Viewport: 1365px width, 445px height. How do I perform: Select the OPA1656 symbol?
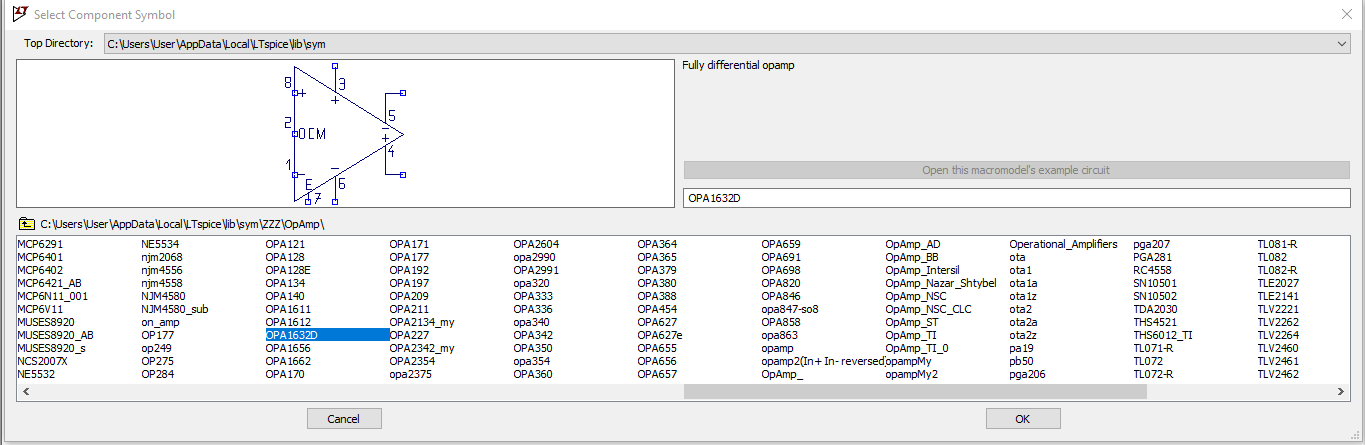(x=288, y=348)
